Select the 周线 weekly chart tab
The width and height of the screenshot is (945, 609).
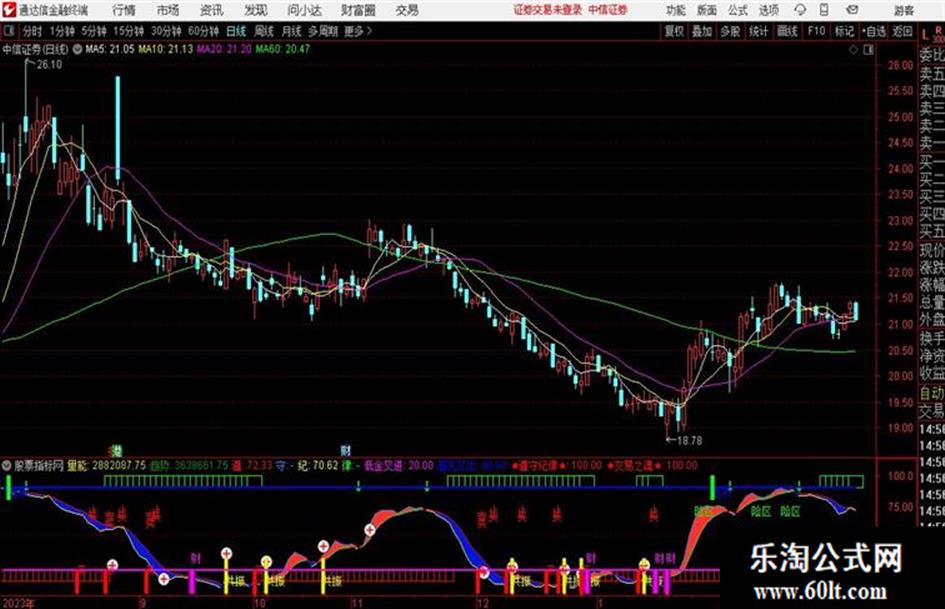(x=264, y=31)
